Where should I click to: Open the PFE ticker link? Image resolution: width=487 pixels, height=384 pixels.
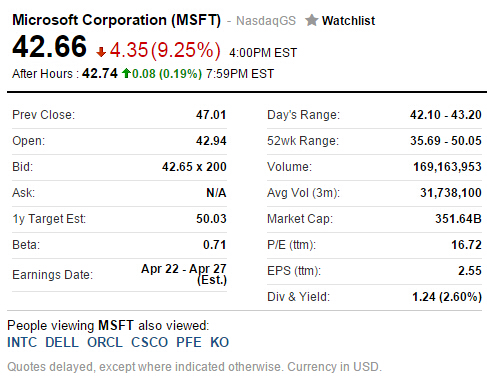pyautogui.click(x=189, y=342)
